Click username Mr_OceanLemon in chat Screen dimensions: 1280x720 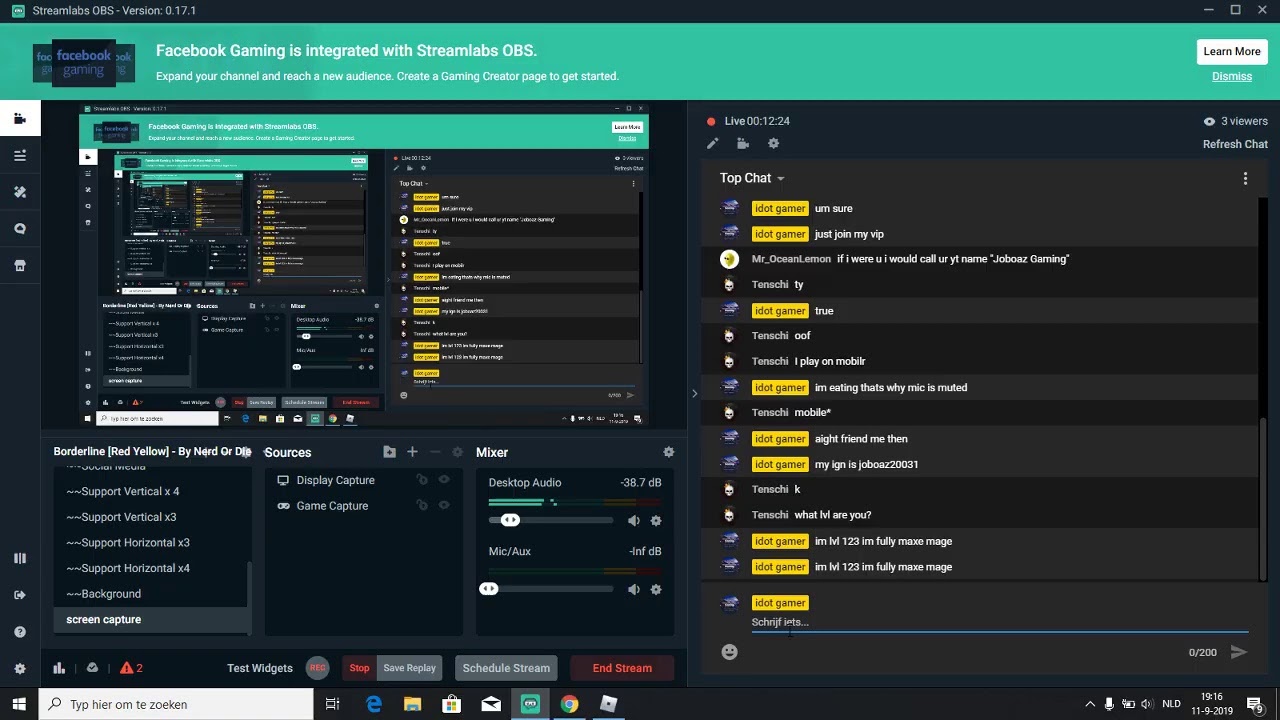pos(791,259)
